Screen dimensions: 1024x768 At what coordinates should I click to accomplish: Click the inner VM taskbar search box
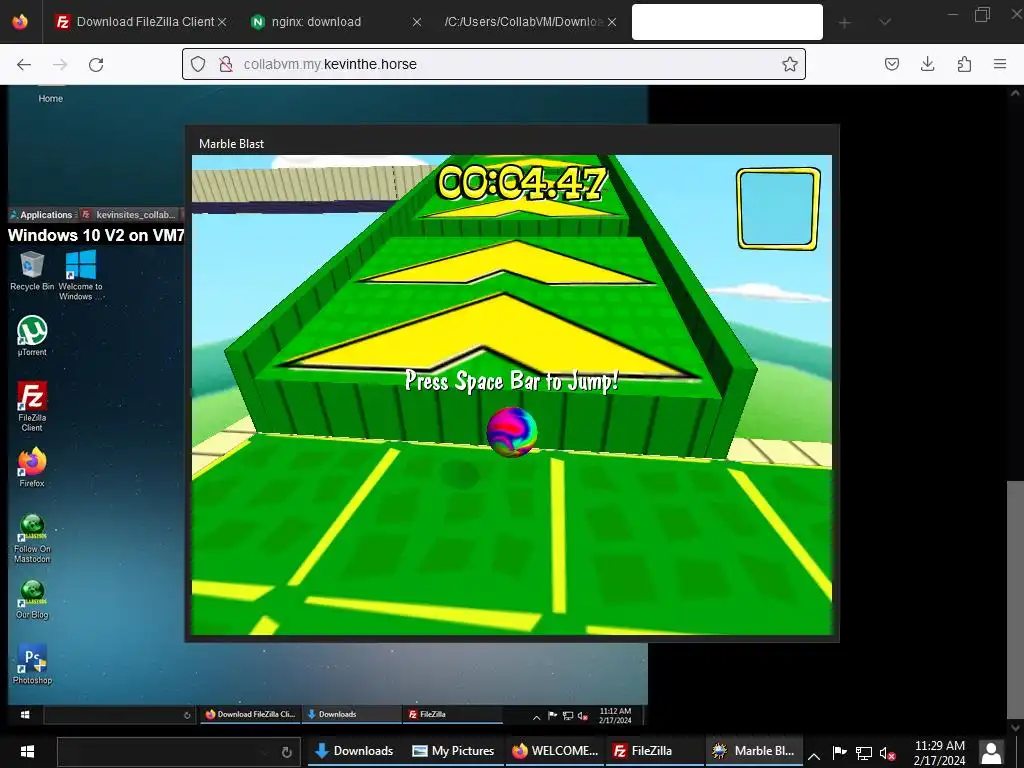click(x=119, y=714)
